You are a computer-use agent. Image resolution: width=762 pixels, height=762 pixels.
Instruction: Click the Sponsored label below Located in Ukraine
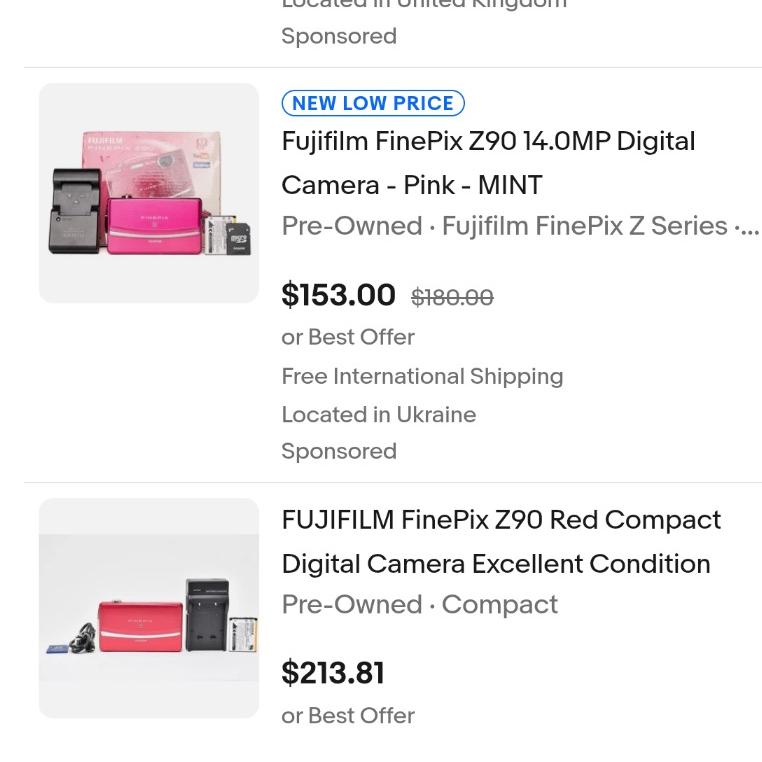click(339, 451)
